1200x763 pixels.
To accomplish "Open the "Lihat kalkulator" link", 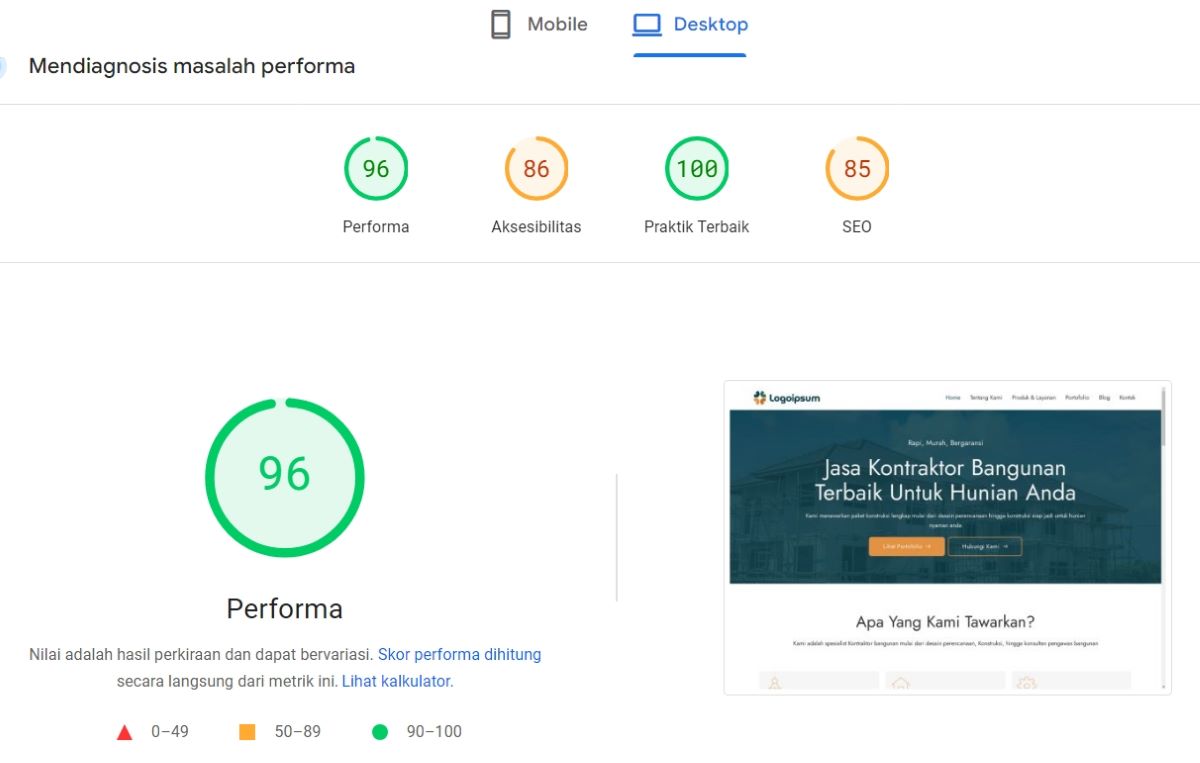I will (x=397, y=681).
